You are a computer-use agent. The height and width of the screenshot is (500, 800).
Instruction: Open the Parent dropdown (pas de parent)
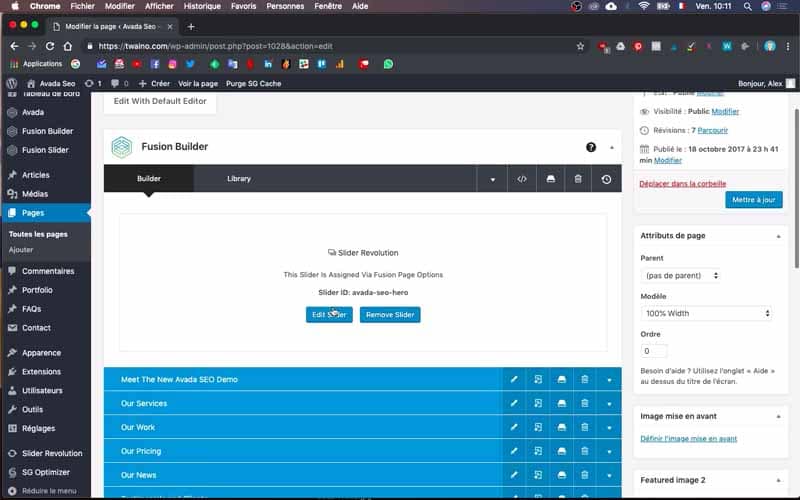click(x=680, y=276)
